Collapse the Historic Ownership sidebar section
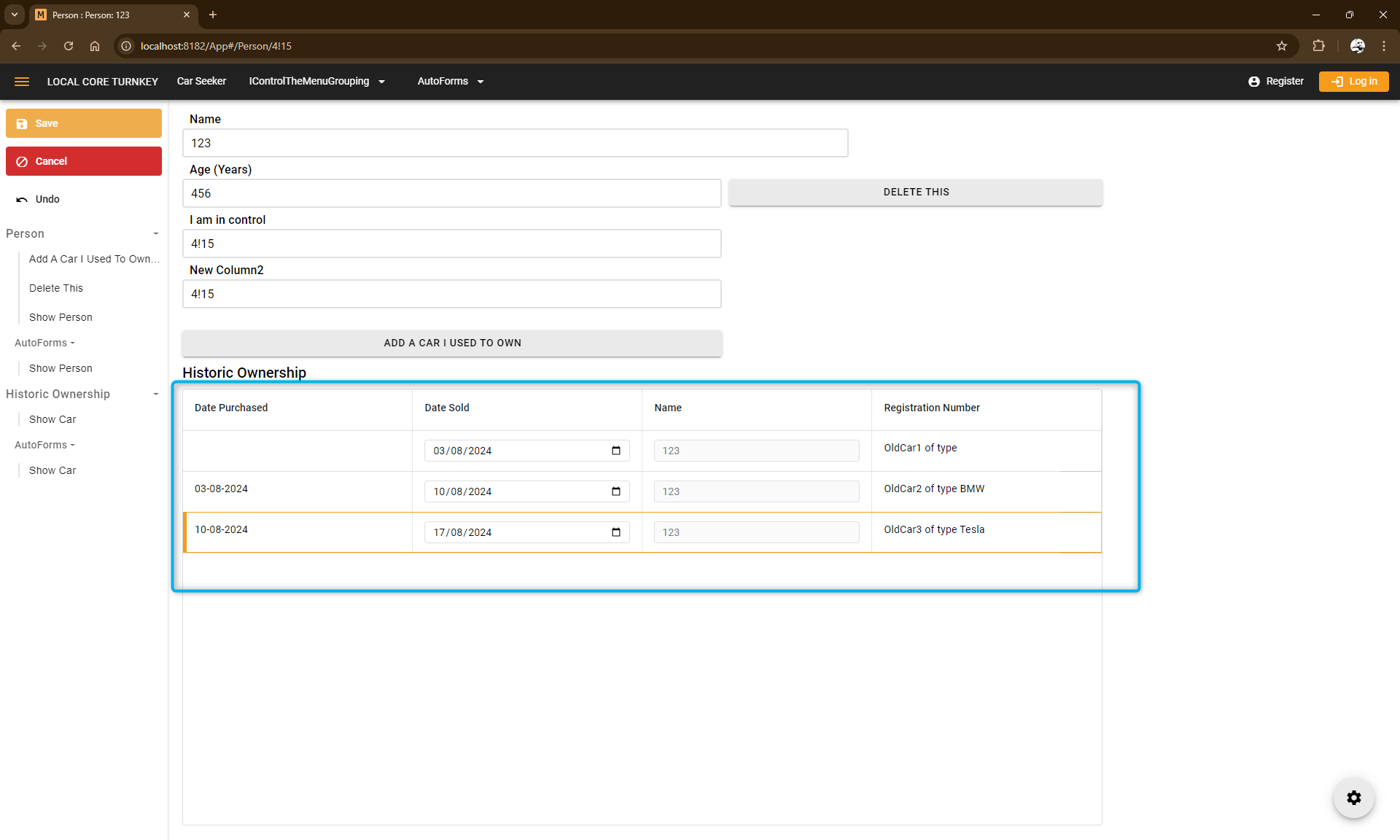 click(155, 394)
